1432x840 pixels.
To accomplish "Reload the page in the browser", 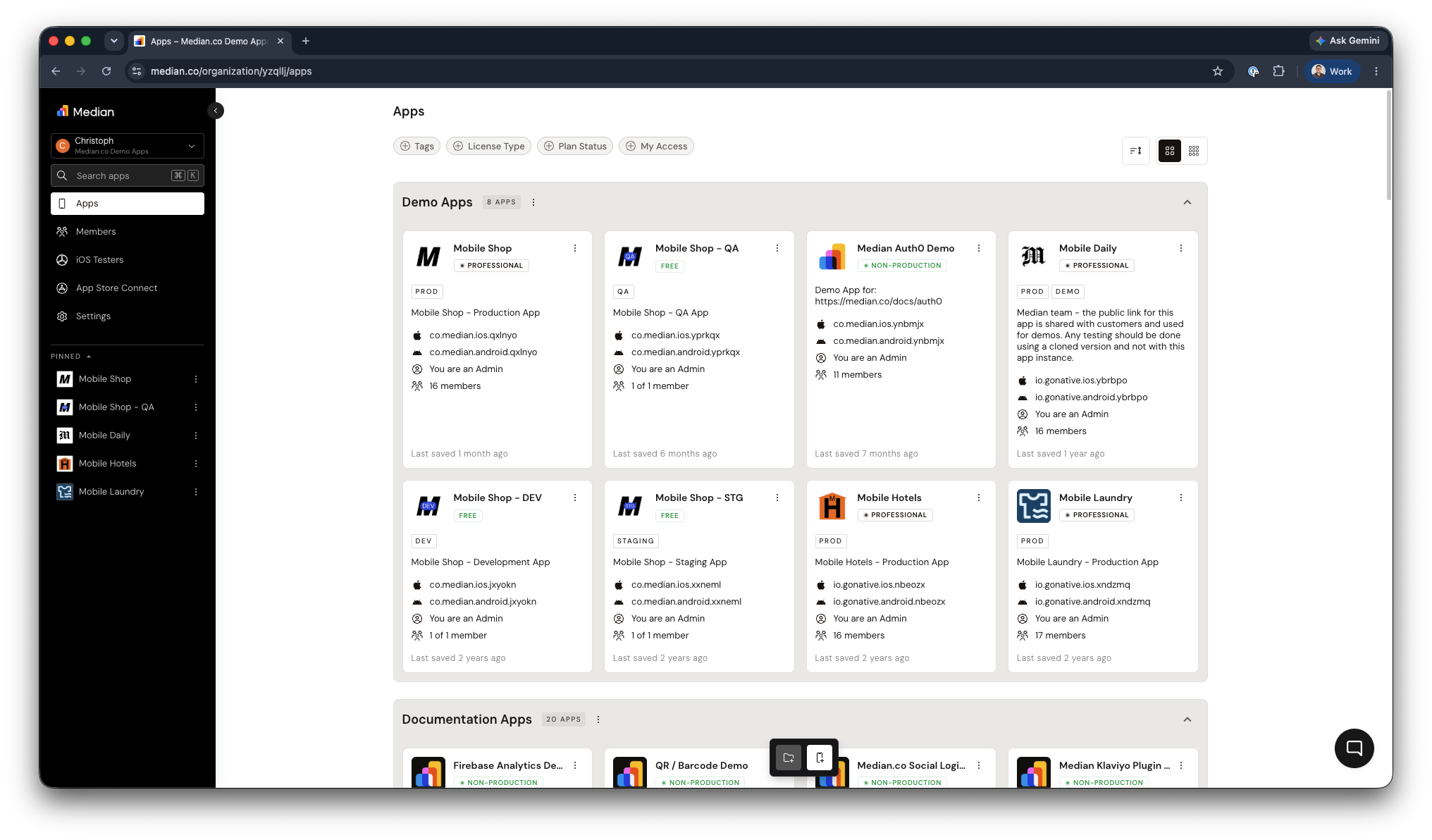I will tap(106, 71).
